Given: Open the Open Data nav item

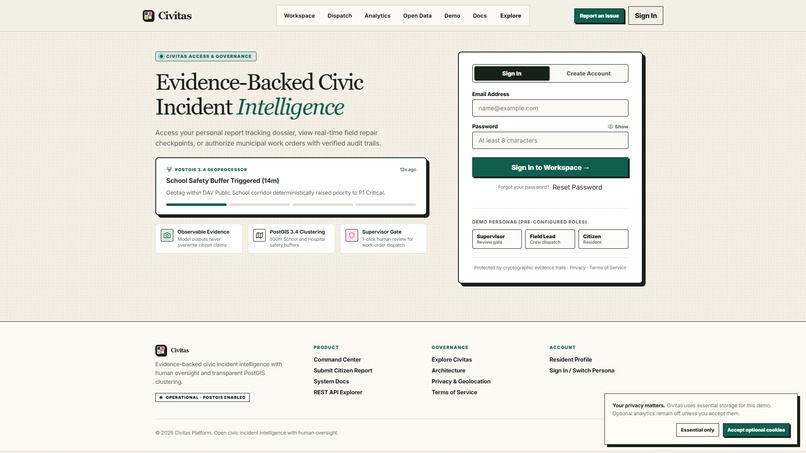Looking at the screenshot, I should pyautogui.click(x=417, y=16).
